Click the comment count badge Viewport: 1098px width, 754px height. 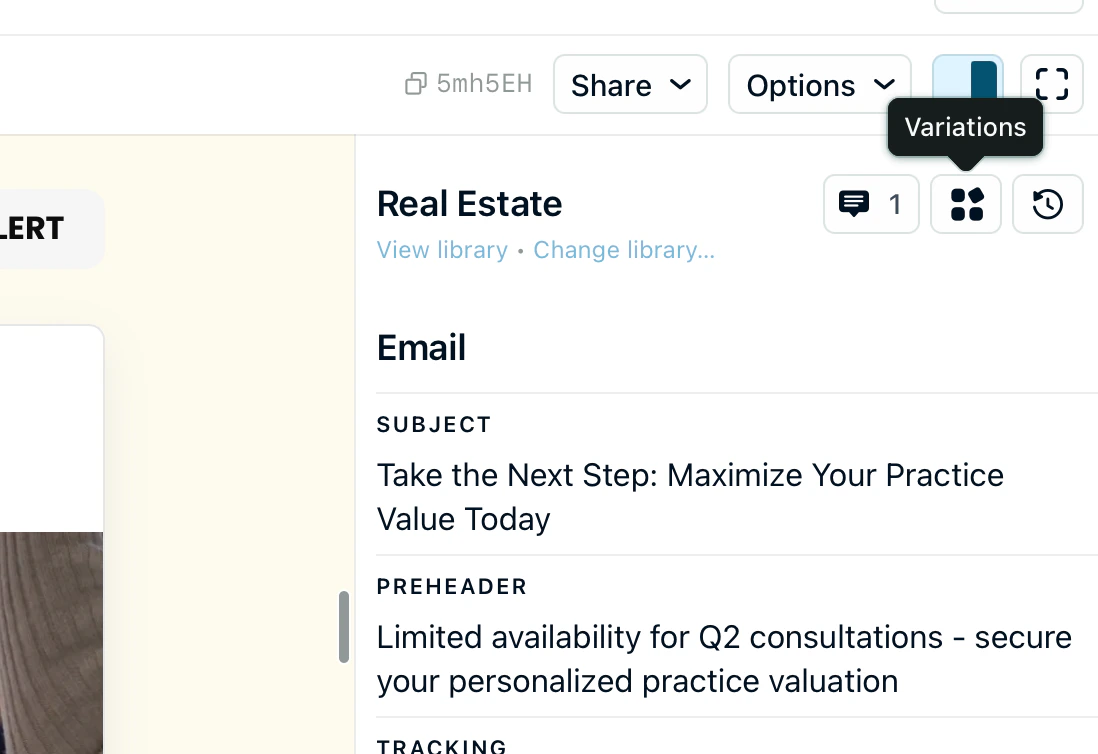[x=896, y=204]
